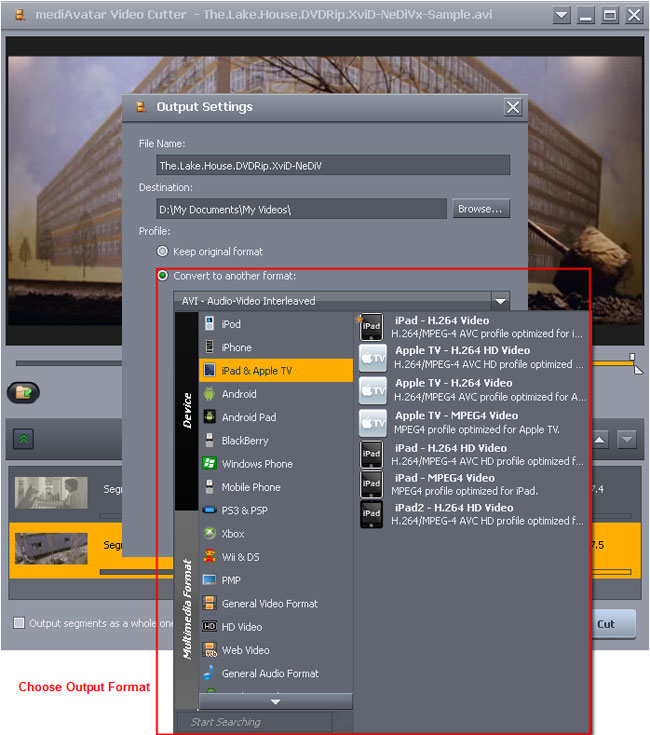This screenshot has height=735, width=650.
Task: Click the Web Video category label text
Action: (246, 650)
